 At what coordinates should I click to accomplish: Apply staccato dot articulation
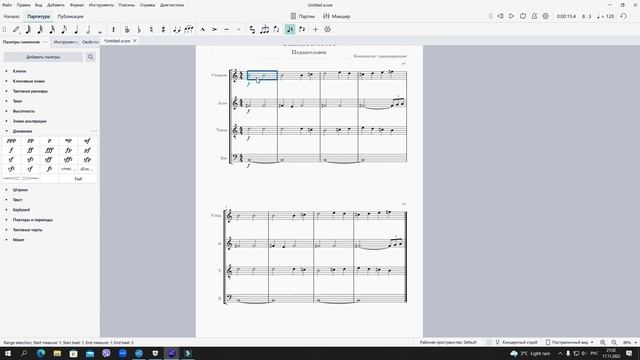coord(238,29)
